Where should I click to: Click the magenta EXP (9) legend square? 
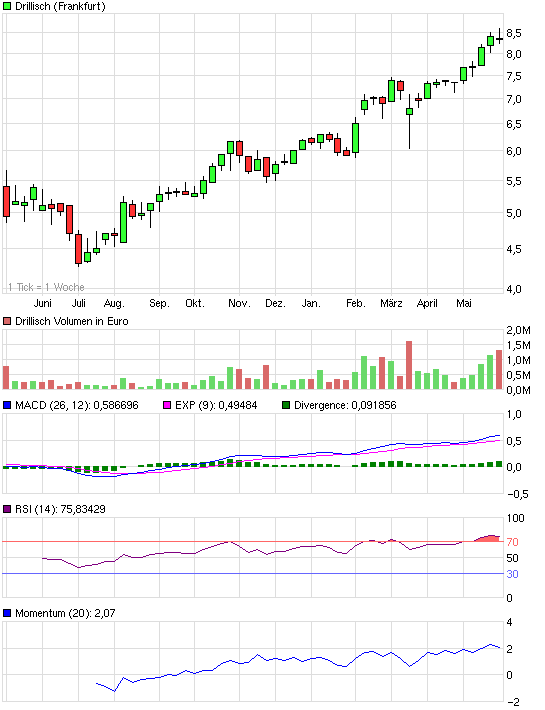167,405
